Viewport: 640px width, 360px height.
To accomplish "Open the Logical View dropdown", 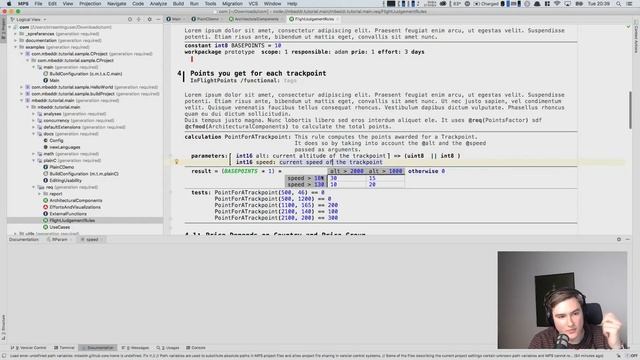I will pyautogui.click(x=28, y=19).
